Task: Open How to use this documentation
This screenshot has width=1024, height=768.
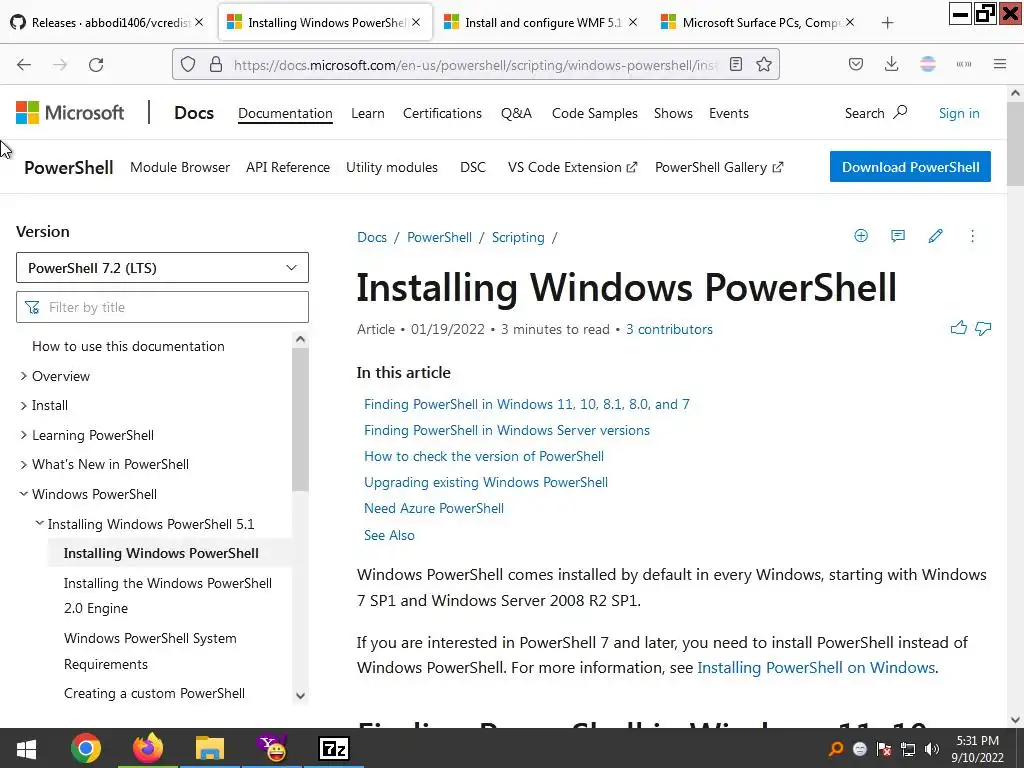Action: (128, 346)
